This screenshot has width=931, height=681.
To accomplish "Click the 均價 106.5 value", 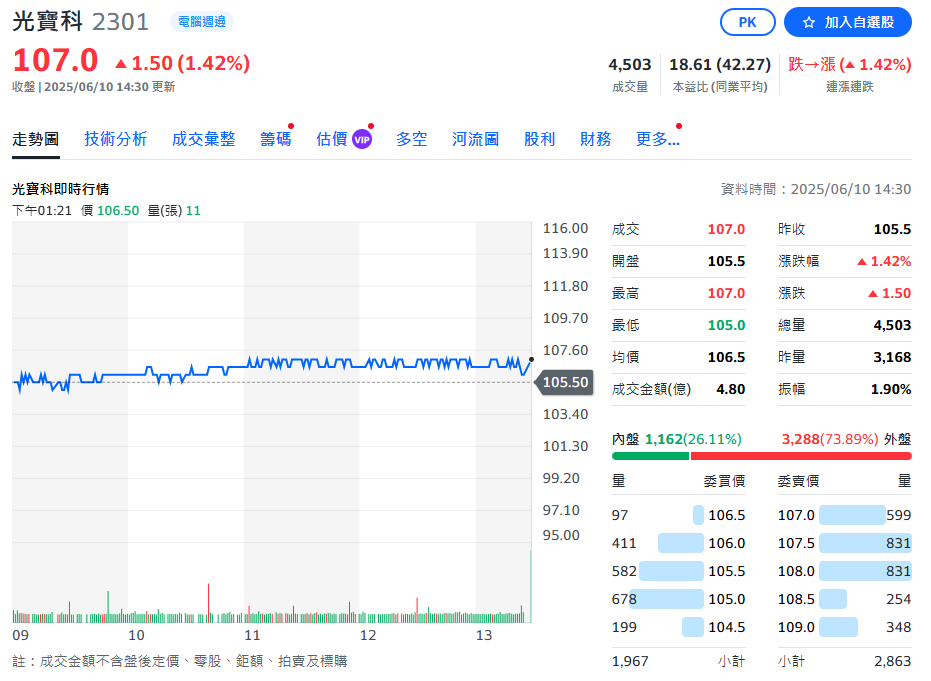I will pos(726,357).
